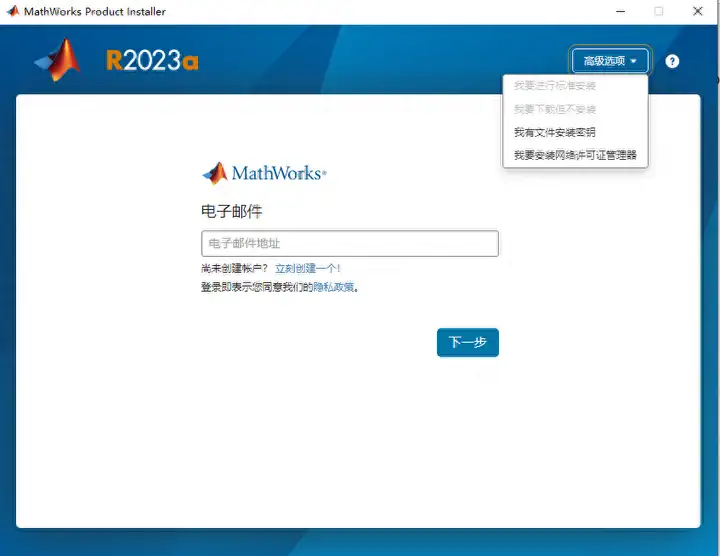
Task: Open the 立刻创建一个! account link
Action: (308, 268)
